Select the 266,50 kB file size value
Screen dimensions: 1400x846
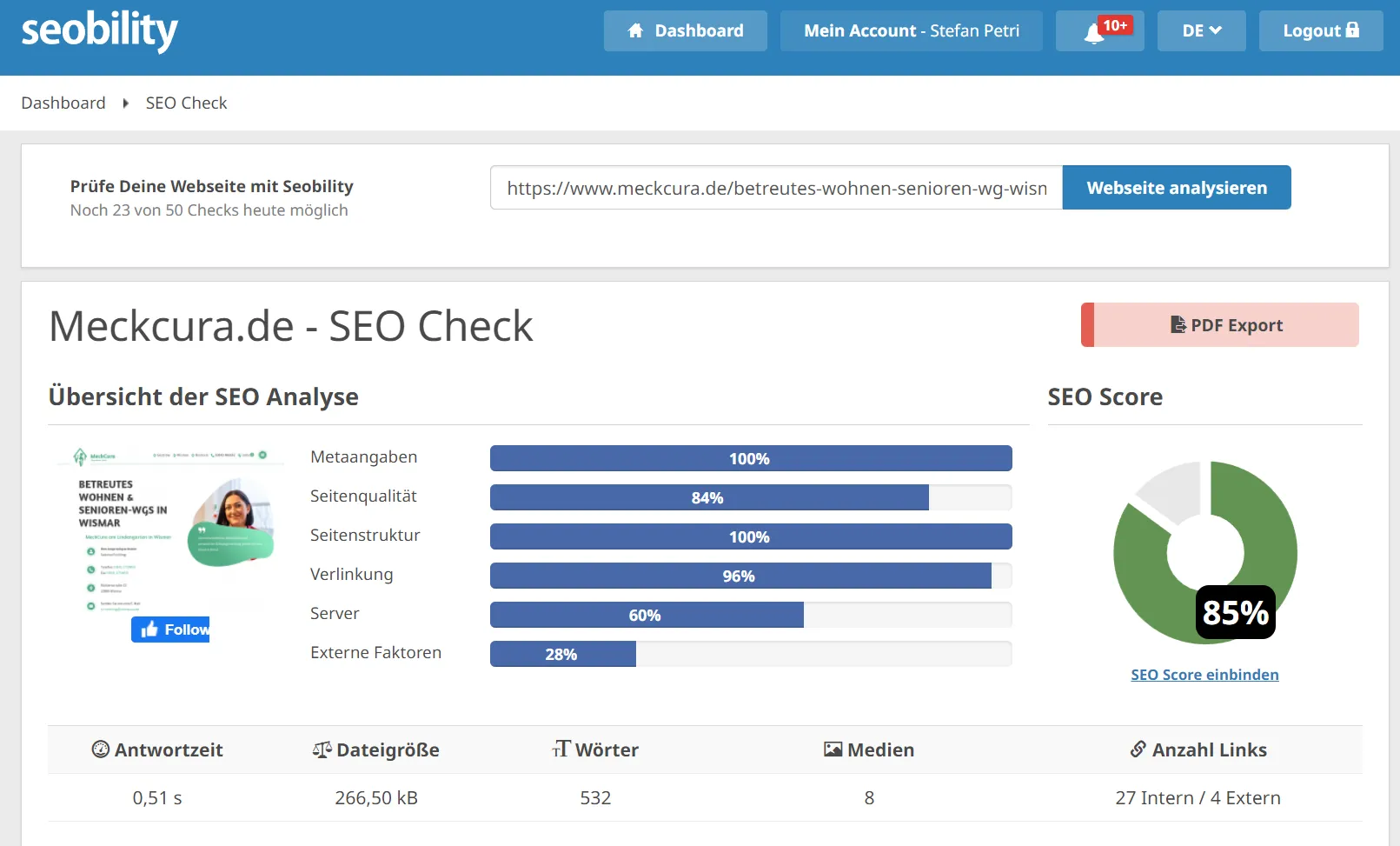click(376, 798)
